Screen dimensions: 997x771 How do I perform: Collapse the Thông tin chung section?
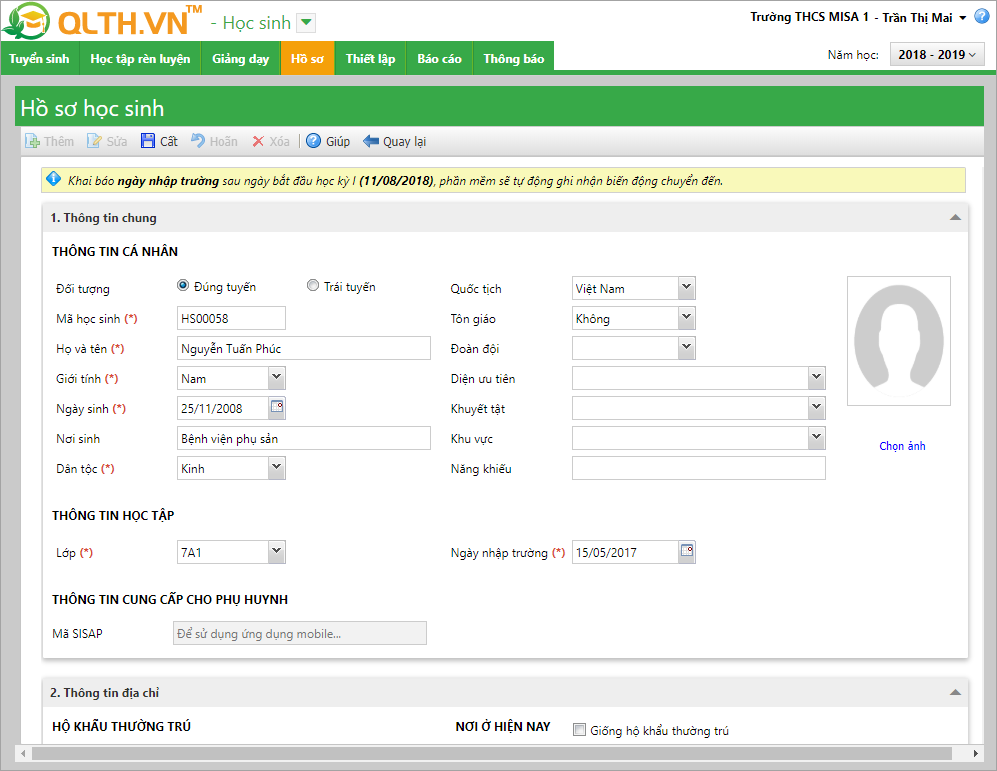click(x=955, y=217)
